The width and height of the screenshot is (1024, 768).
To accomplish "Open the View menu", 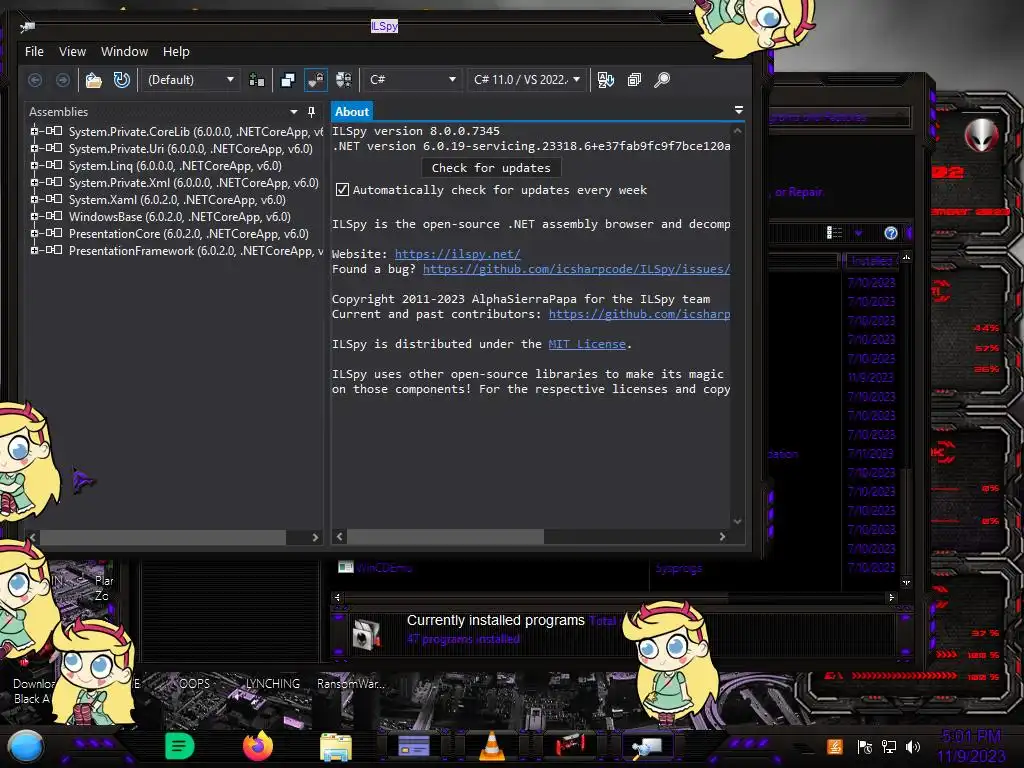I will tap(72, 52).
